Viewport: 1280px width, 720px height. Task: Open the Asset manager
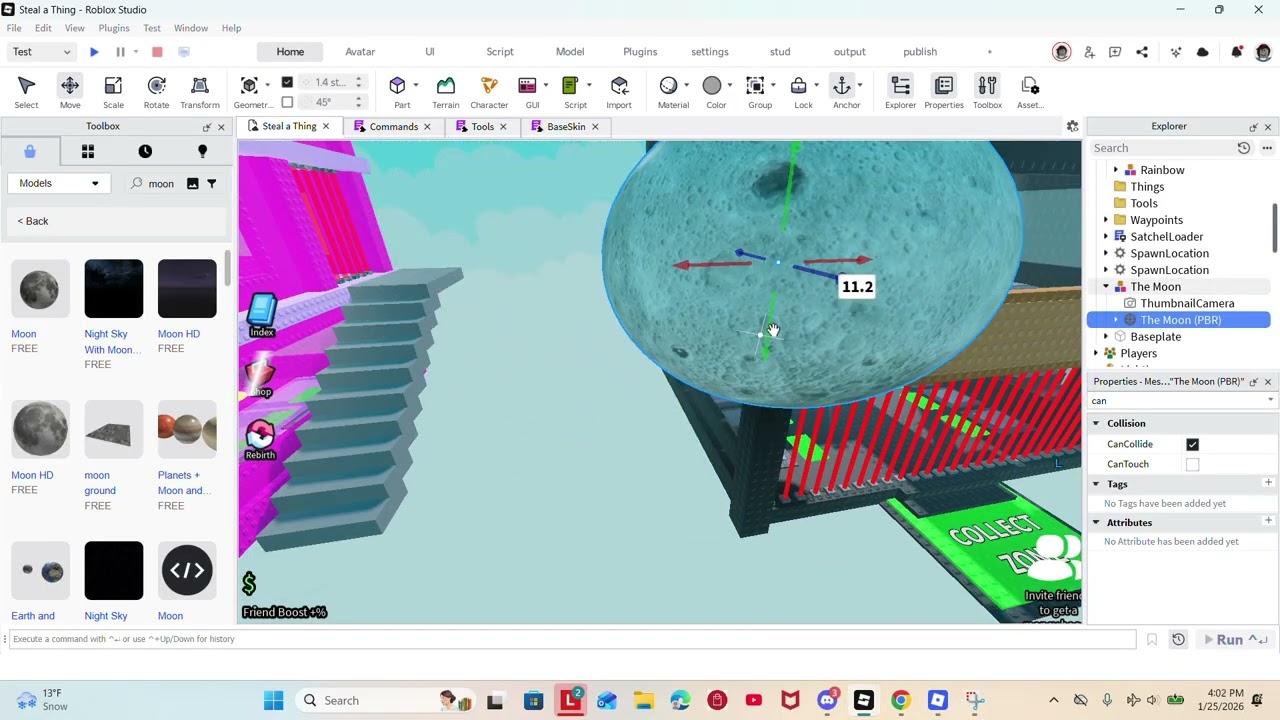[x=1030, y=92]
